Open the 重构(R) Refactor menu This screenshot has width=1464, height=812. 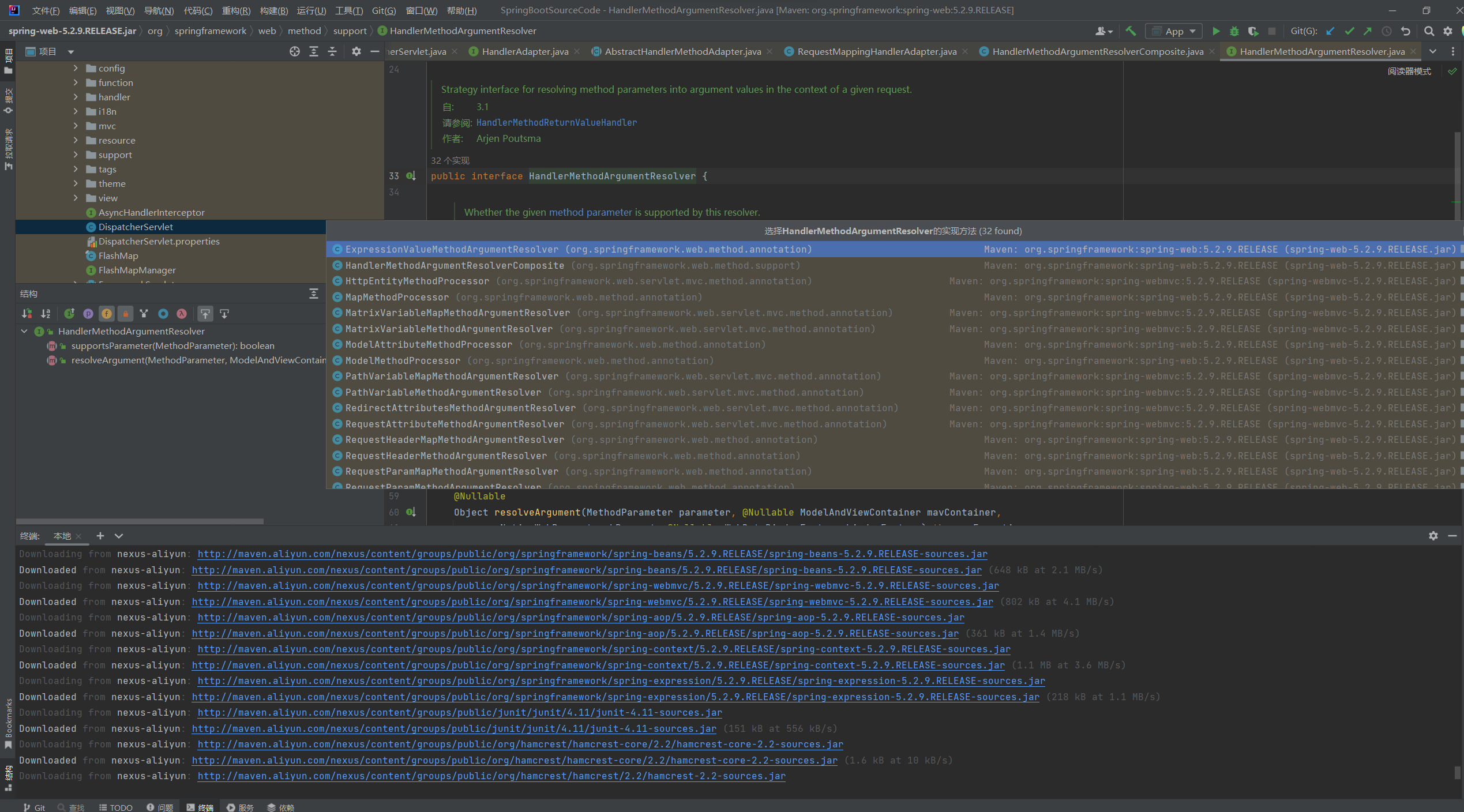235,10
